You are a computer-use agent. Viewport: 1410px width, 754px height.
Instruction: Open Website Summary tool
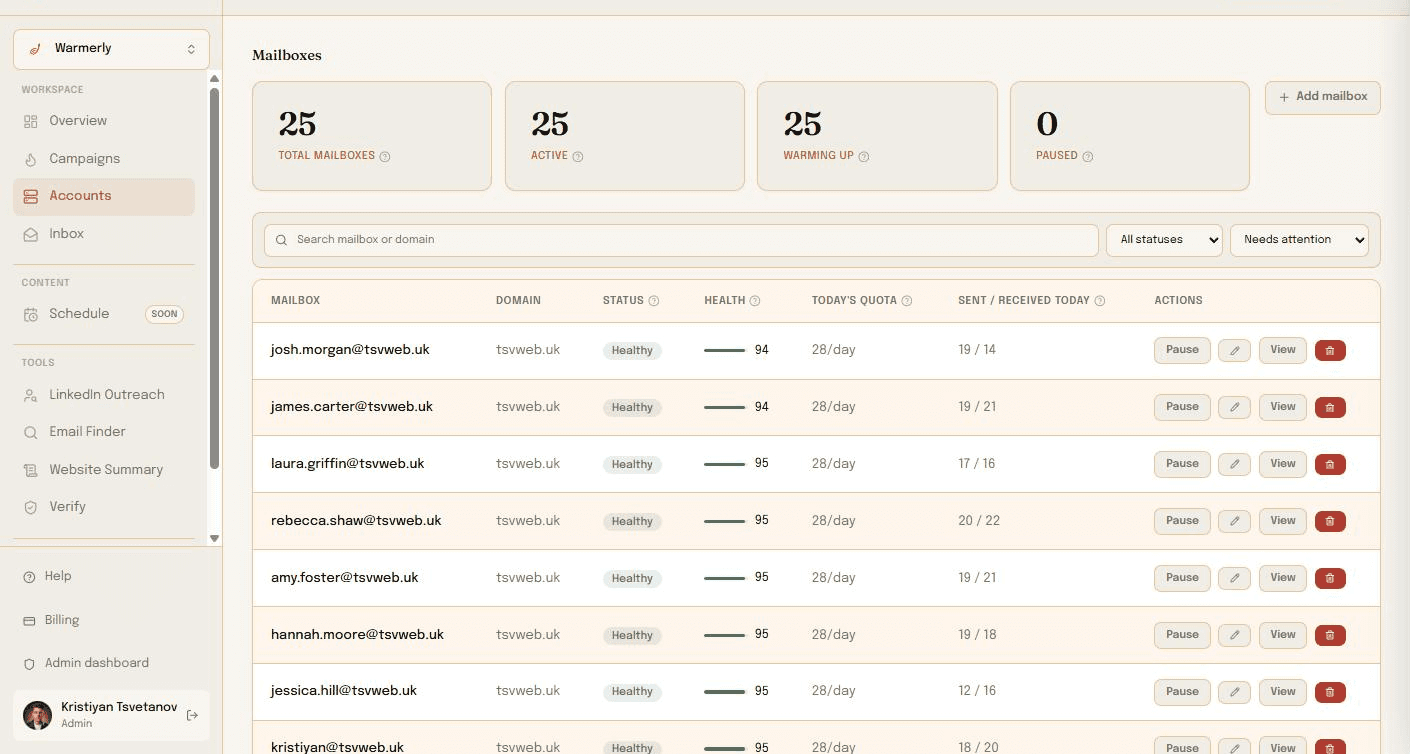coord(104,470)
